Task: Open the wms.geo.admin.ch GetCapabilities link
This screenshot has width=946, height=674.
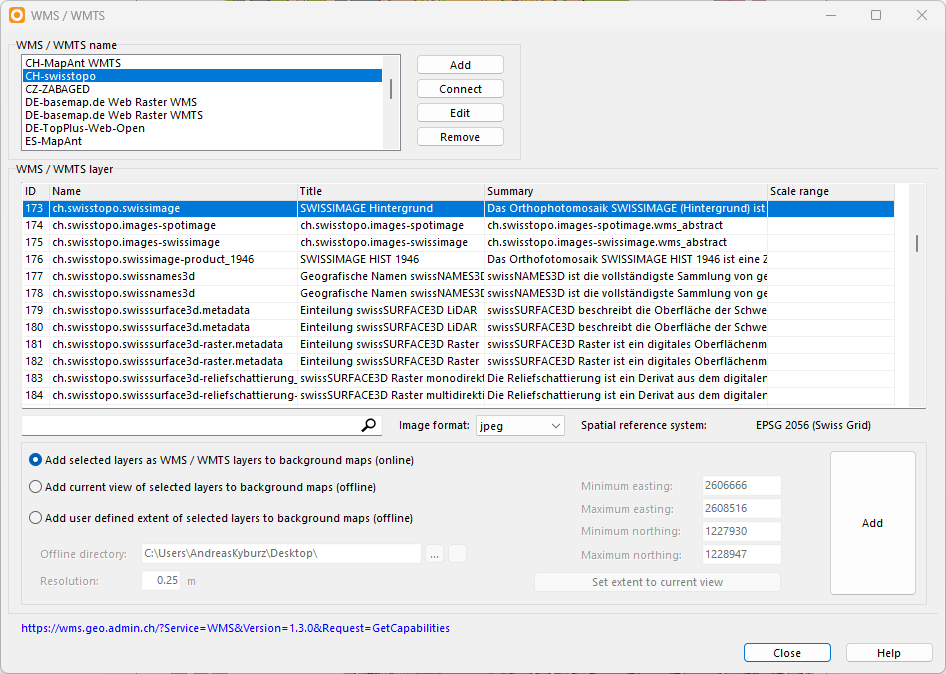Action: click(x=235, y=628)
